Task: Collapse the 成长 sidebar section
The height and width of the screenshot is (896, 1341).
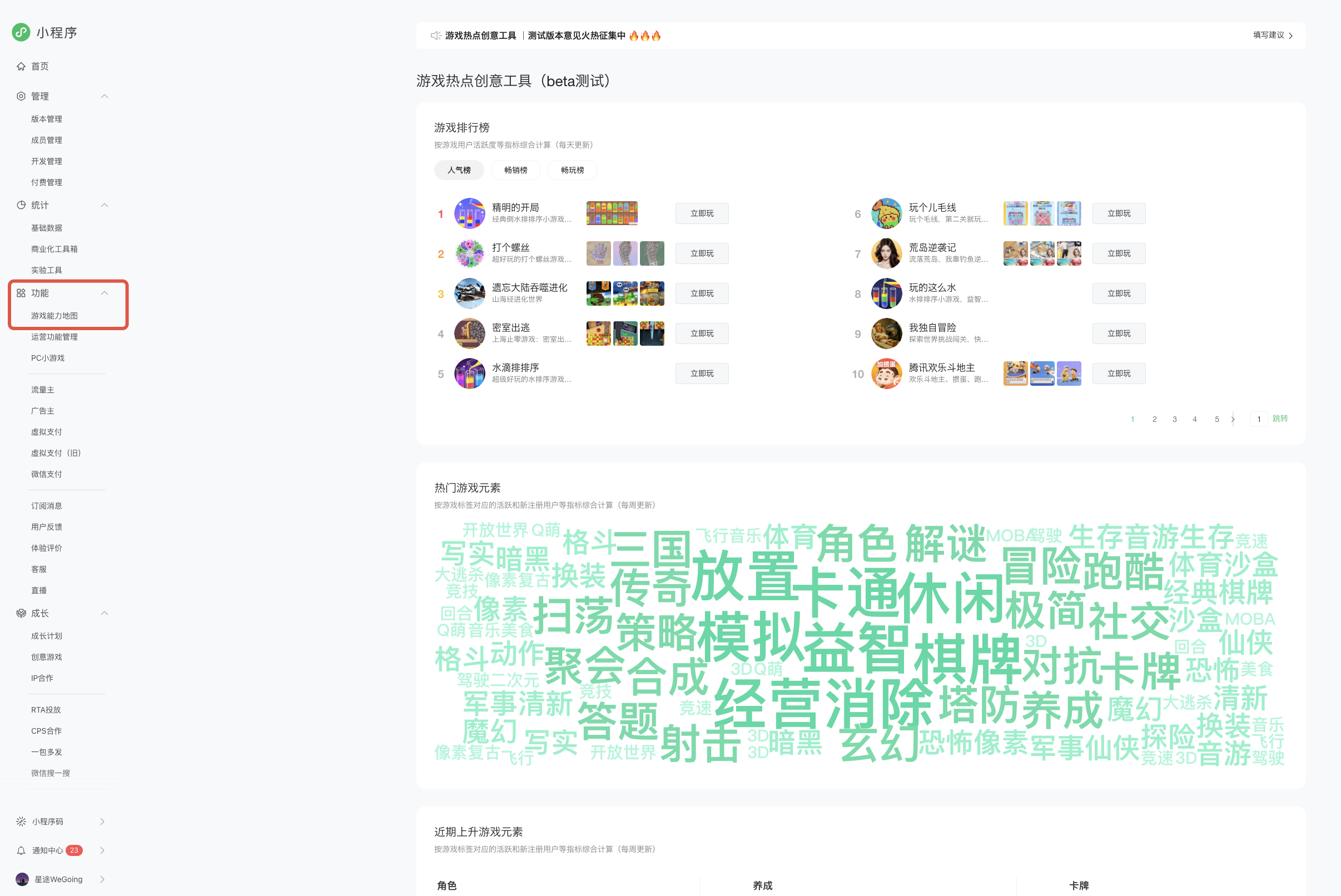Action: point(104,613)
